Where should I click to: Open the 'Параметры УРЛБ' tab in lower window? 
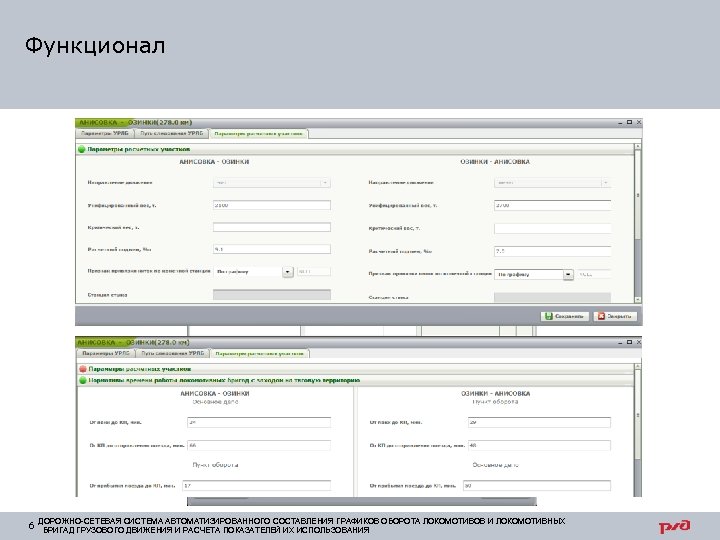point(106,354)
